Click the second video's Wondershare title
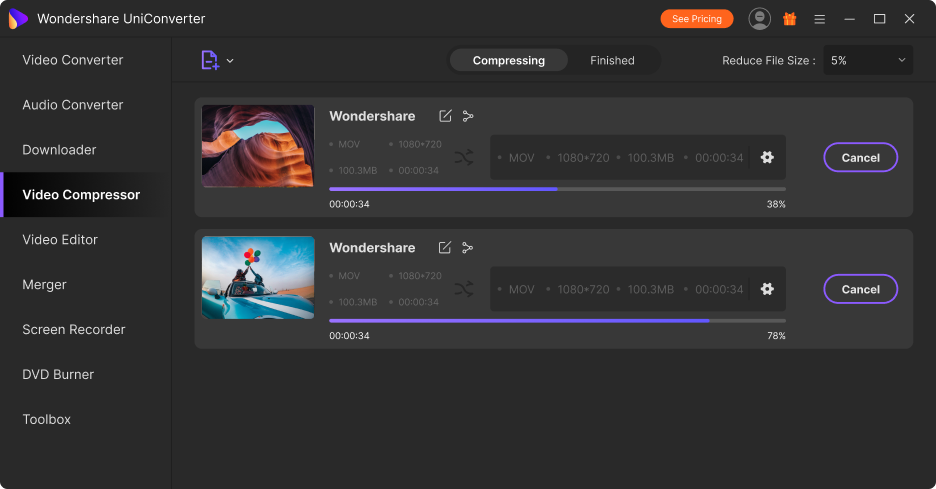The width and height of the screenshot is (936, 489). [372, 247]
